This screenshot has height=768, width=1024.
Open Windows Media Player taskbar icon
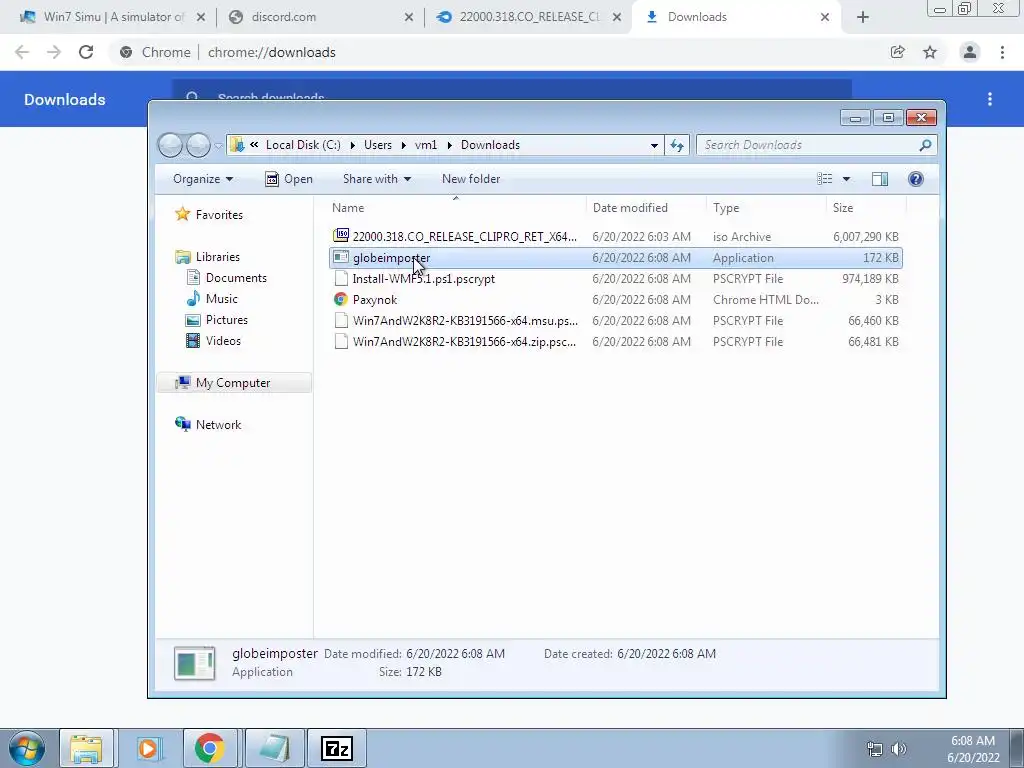click(x=148, y=748)
